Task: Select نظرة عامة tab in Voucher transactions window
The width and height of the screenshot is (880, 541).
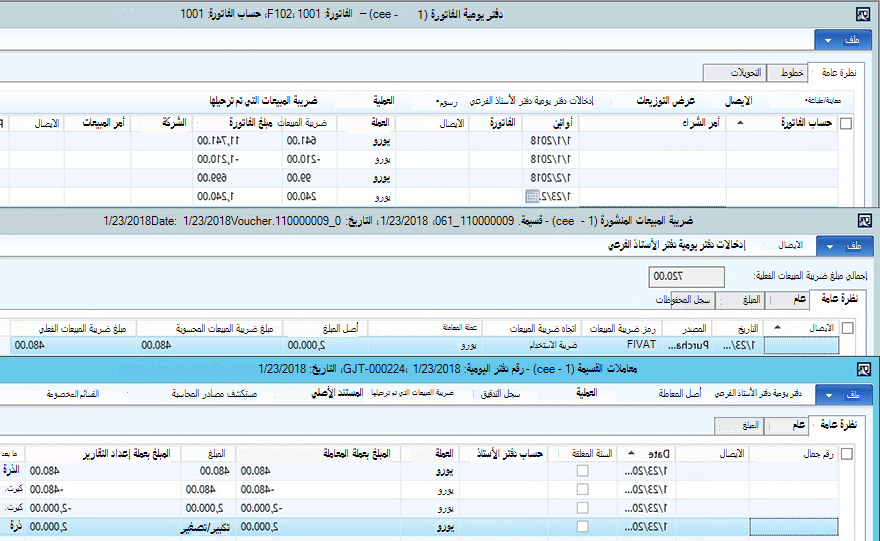Action: [839, 425]
